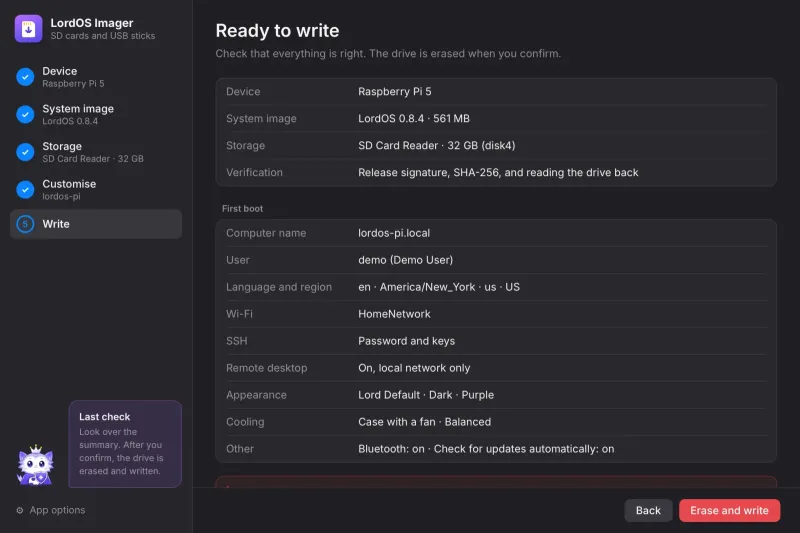
Task: Click SD Card Reader · 32 GB (disk4)
Action: (436, 146)
